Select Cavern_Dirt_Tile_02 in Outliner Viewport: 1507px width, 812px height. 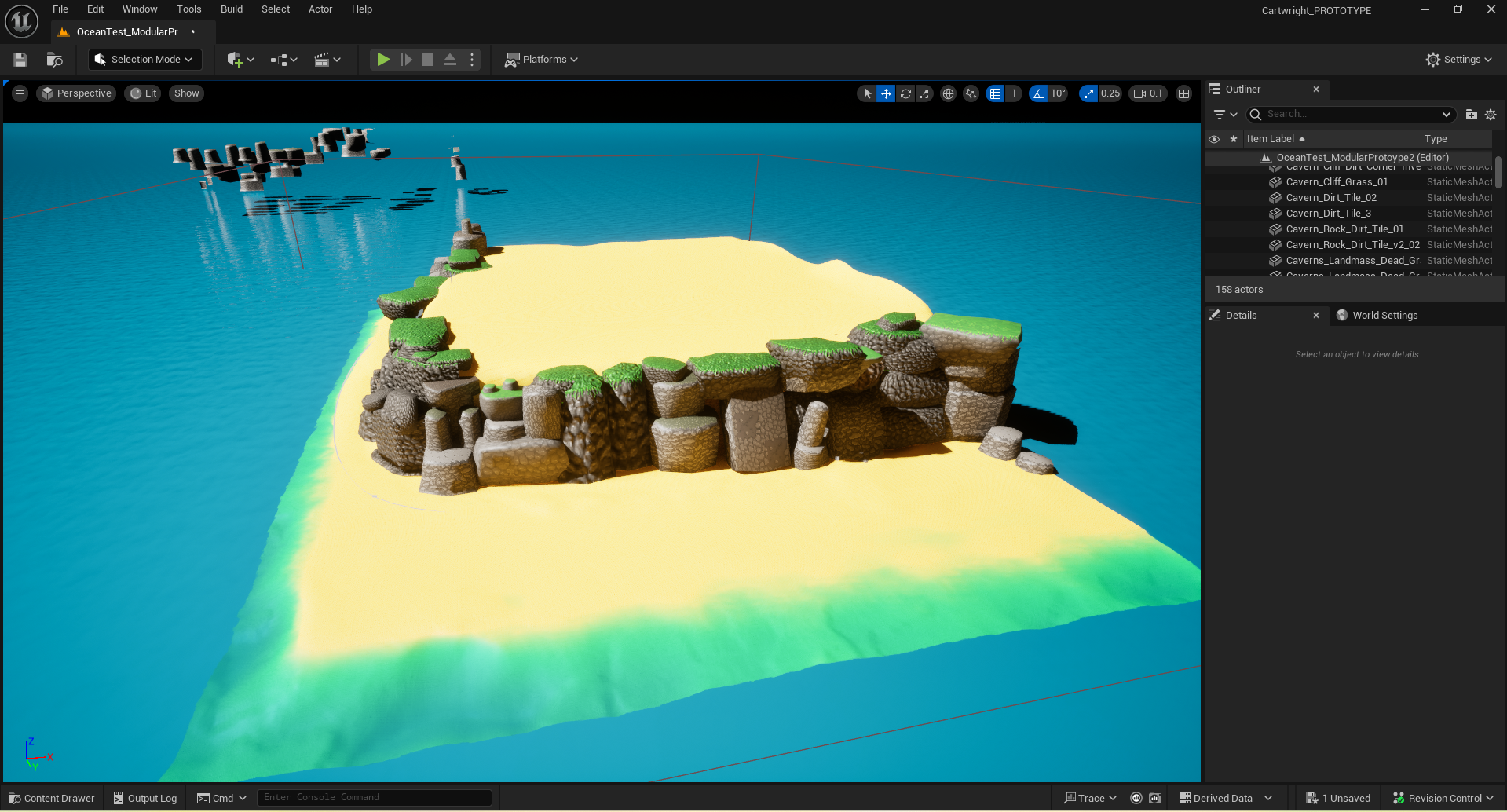click(1349, 198)
